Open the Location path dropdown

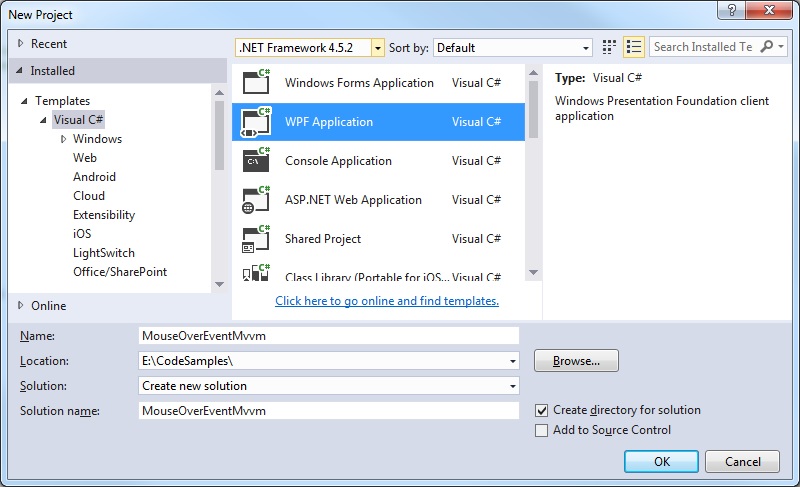click(513, 361)
